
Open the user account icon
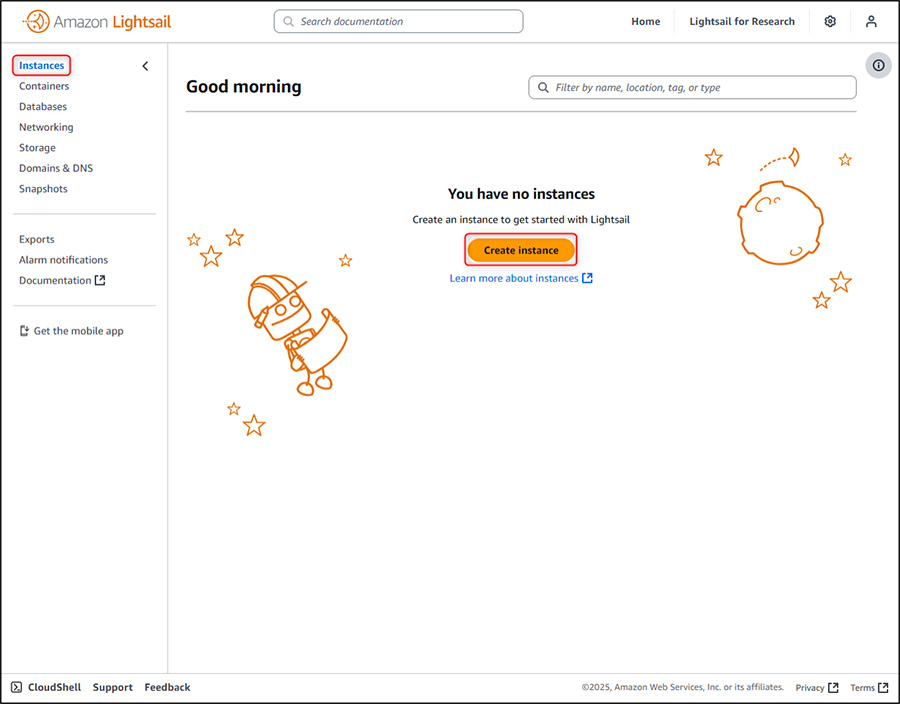coord(871,21)
